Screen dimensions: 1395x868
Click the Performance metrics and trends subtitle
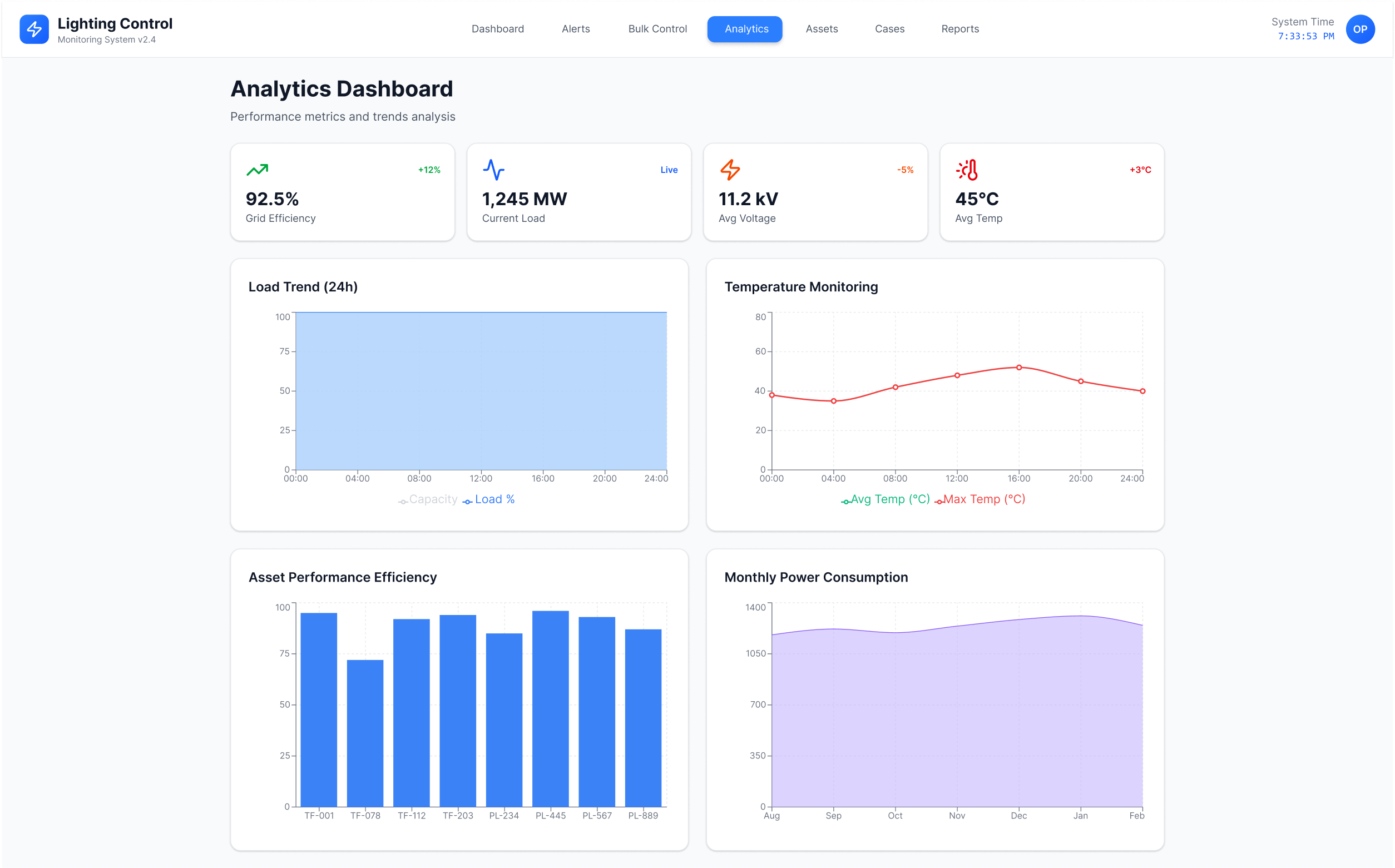(x=343, y=117)
